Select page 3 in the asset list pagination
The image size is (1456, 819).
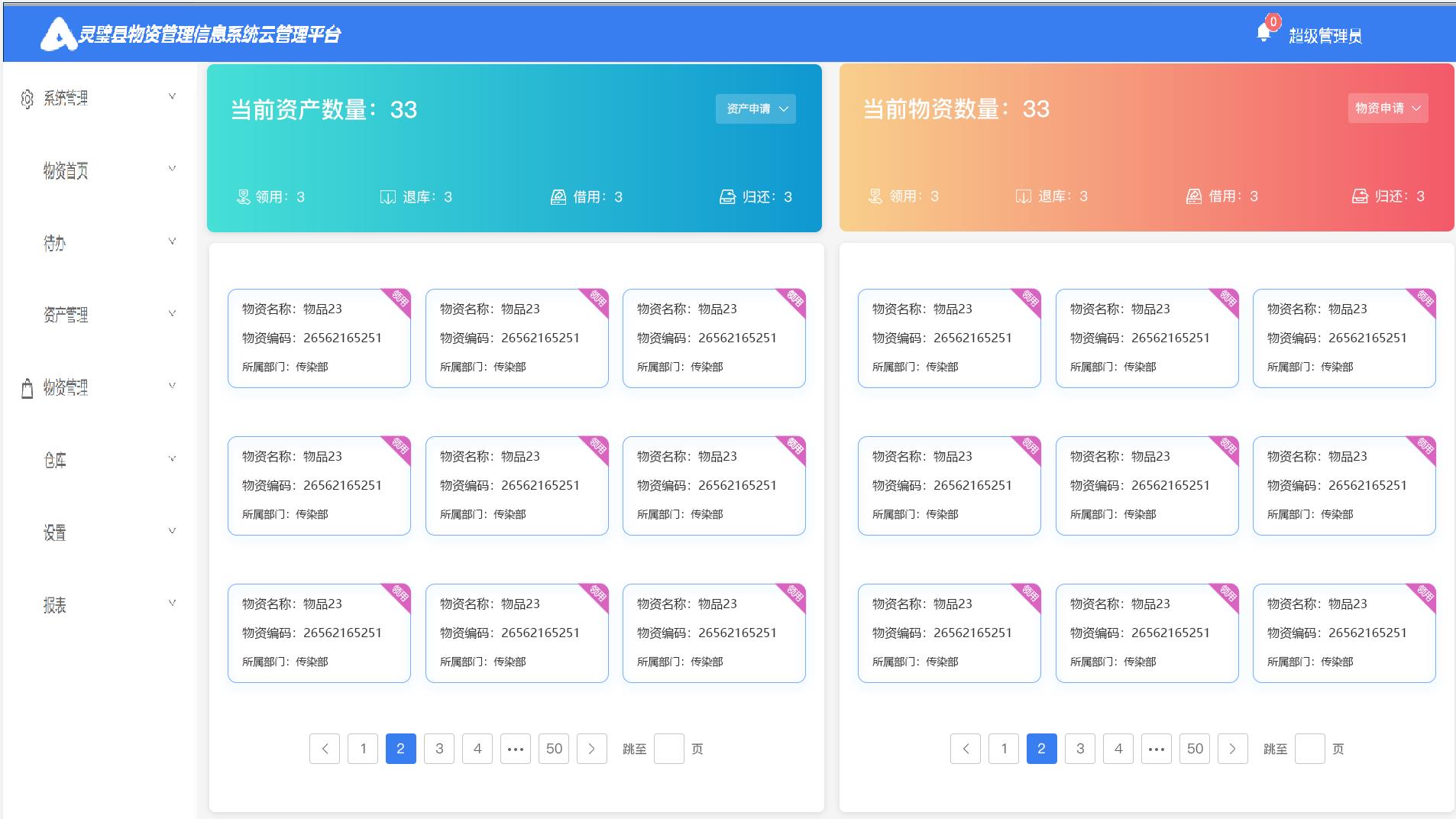439,749
